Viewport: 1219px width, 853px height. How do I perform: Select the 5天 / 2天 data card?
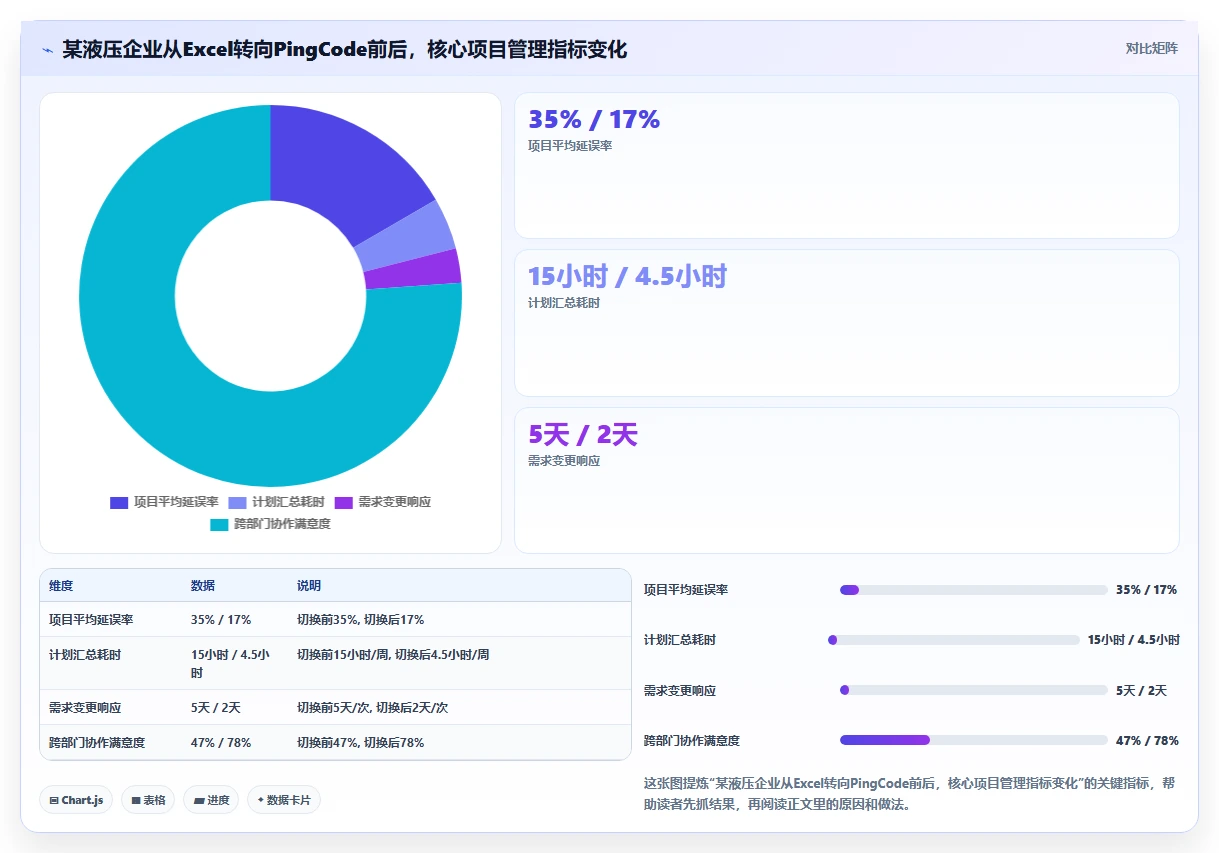point(846,480)
